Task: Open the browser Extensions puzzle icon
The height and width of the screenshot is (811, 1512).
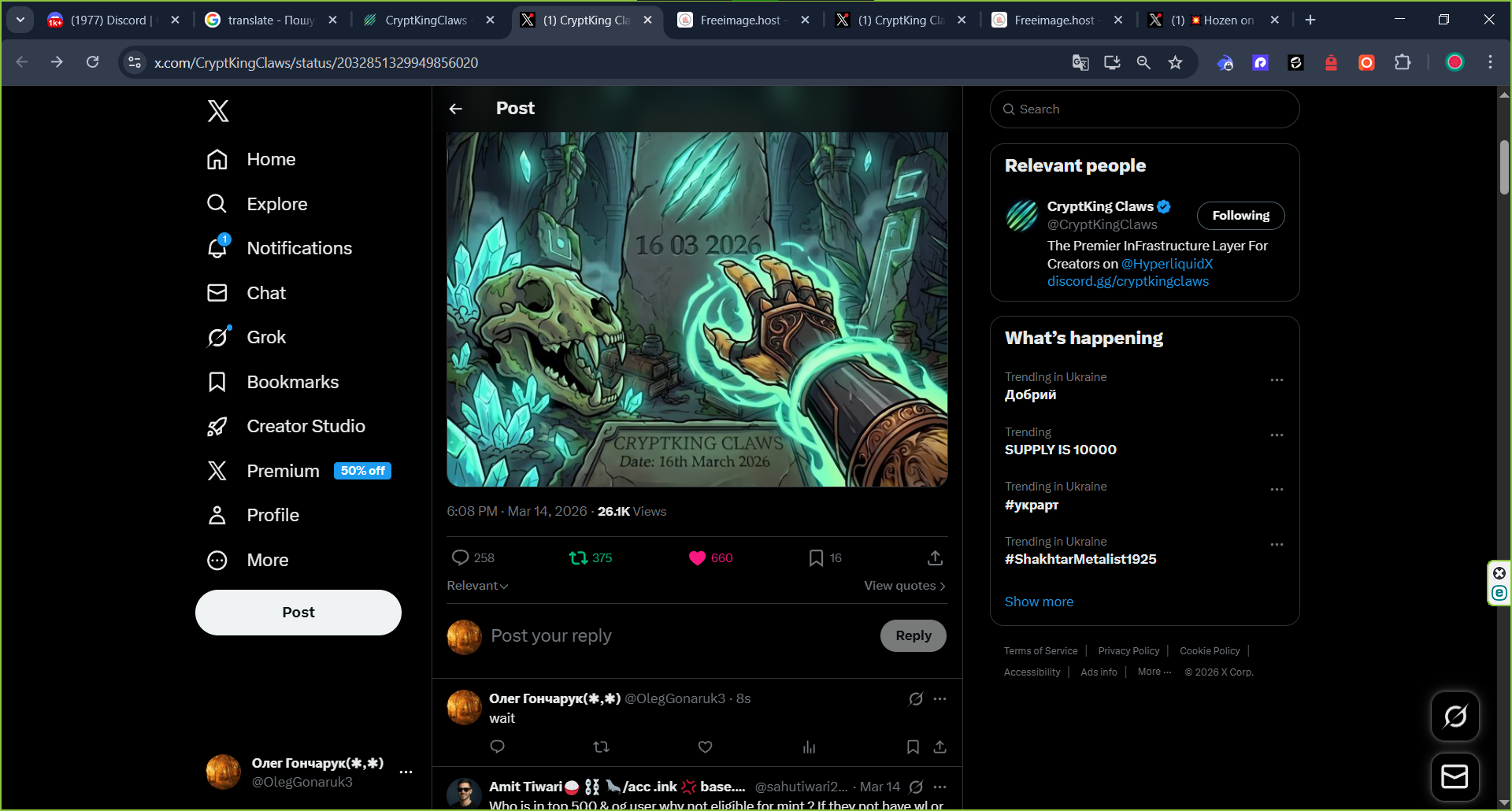Action: [1403, 62]
